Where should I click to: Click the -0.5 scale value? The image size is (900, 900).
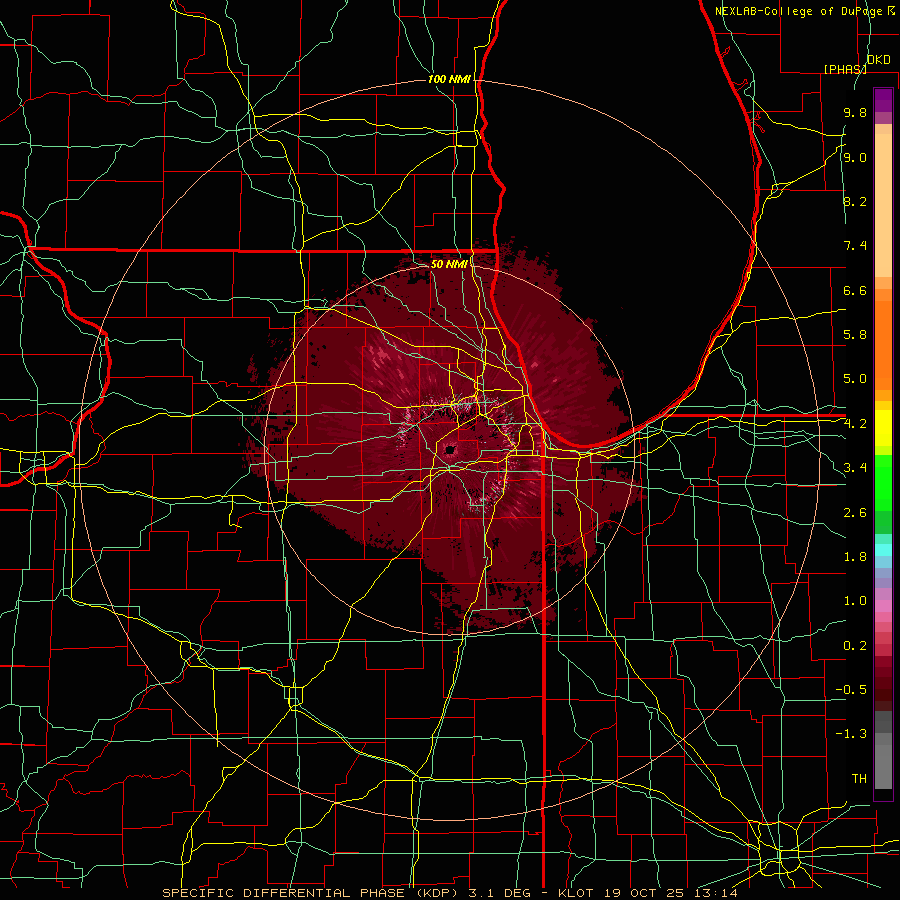(x=851, y=690)
